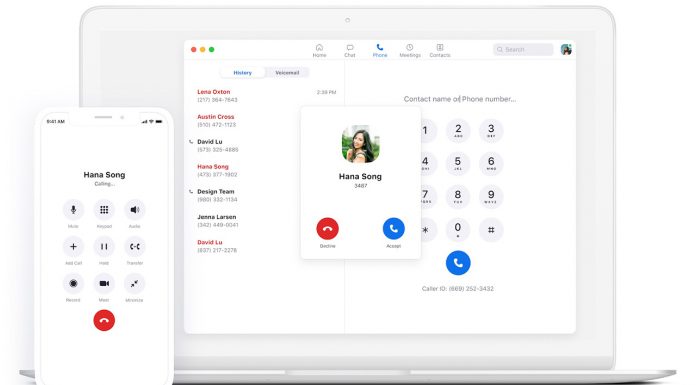End the call with red hang-up button on phone

tap(104, 320)
